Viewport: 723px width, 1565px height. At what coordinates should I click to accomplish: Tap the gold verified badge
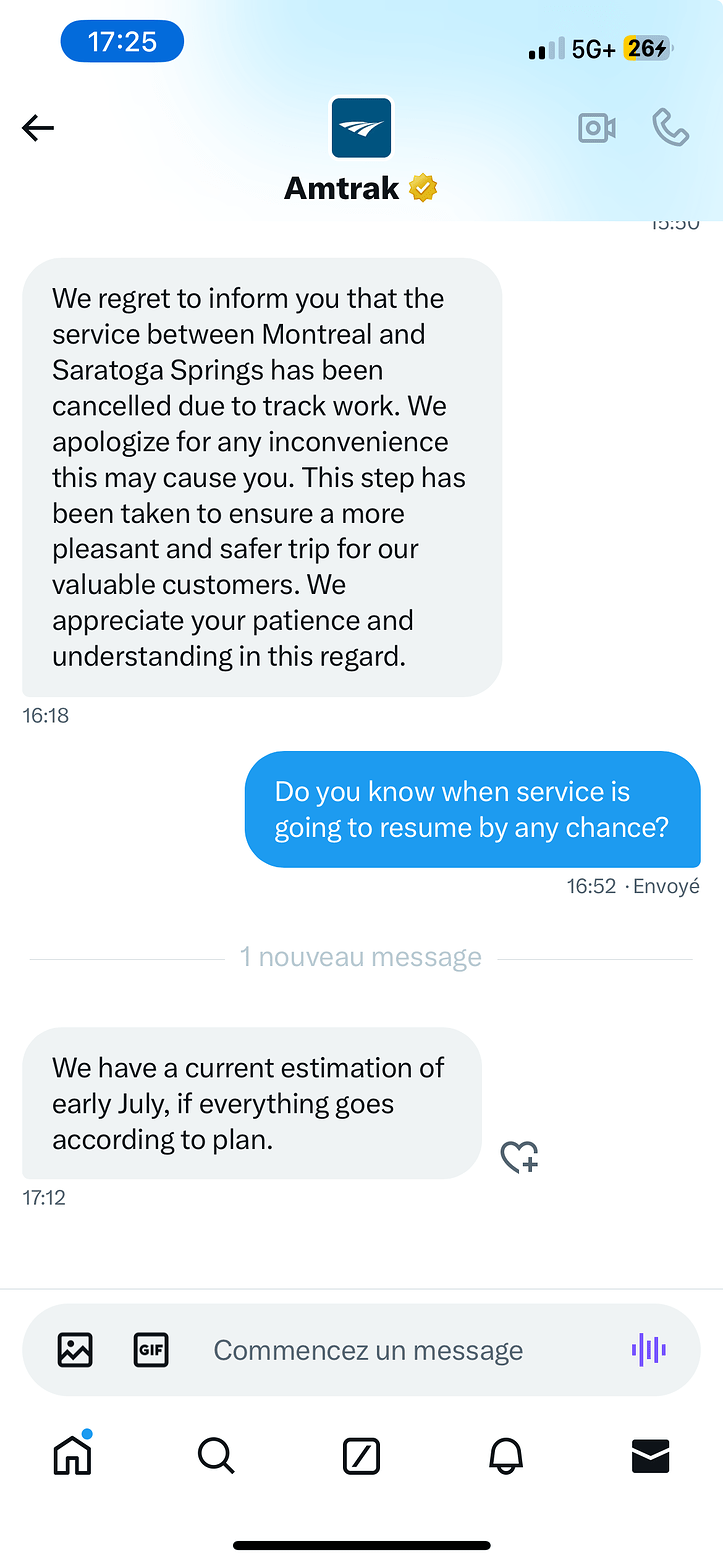pyautogui.click(x=424, y=188)
